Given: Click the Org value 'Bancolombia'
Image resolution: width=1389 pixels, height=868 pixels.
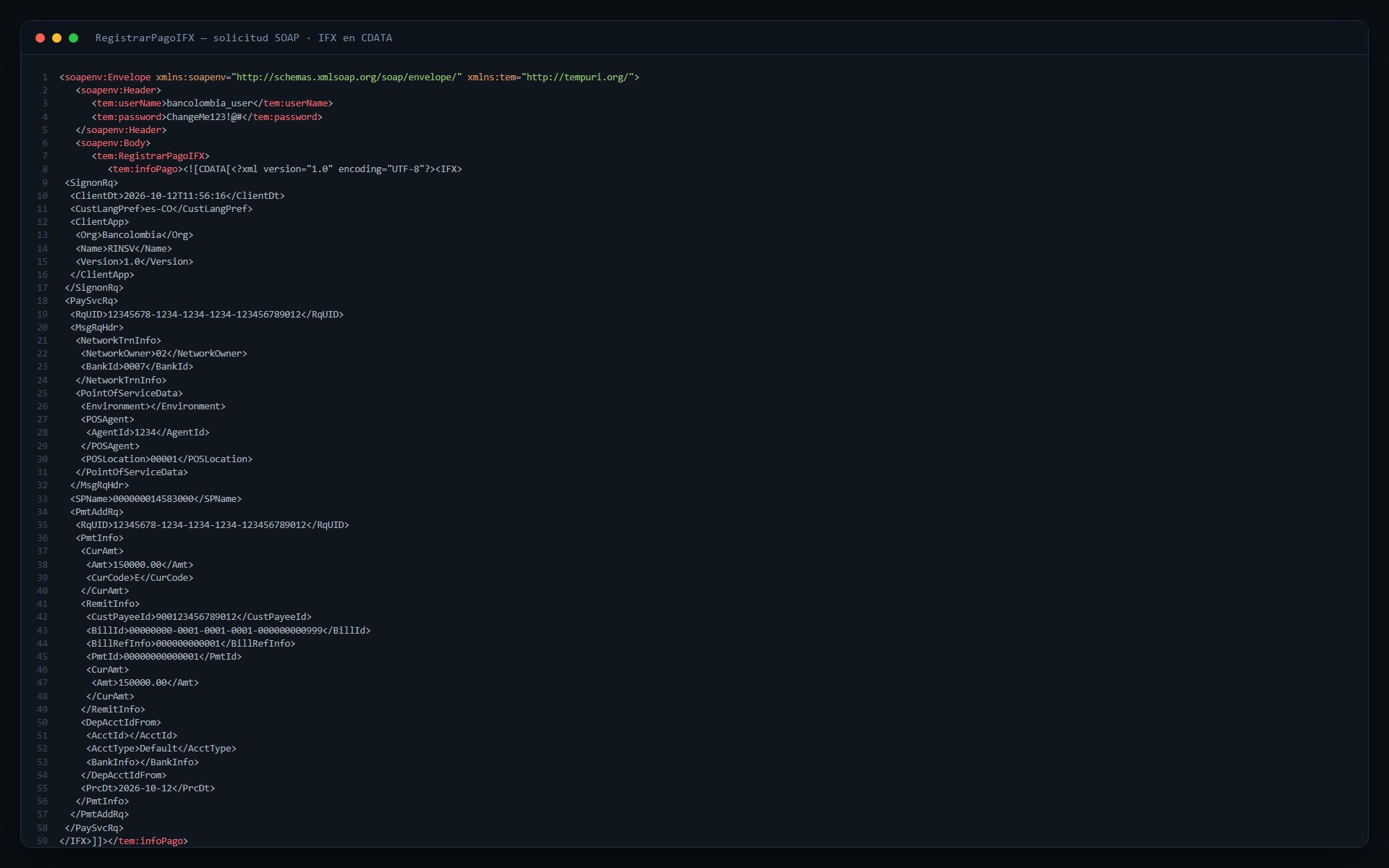Looking at the screenshot, I should pos(132,235).
